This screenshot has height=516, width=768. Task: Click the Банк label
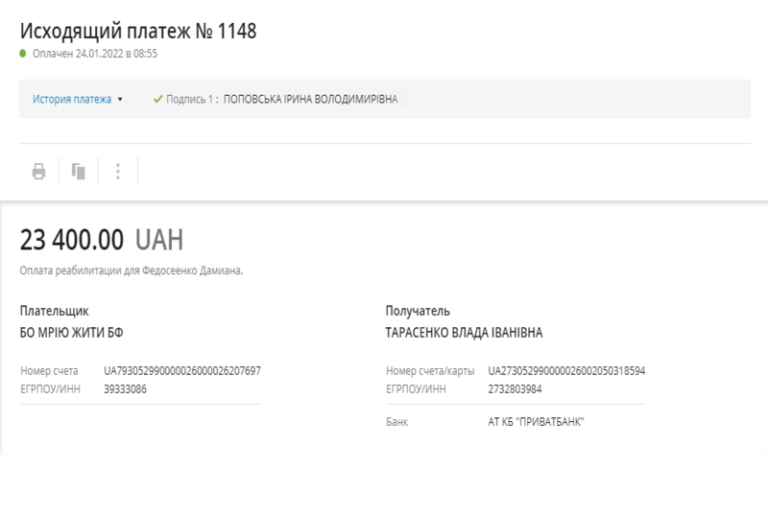397,422
